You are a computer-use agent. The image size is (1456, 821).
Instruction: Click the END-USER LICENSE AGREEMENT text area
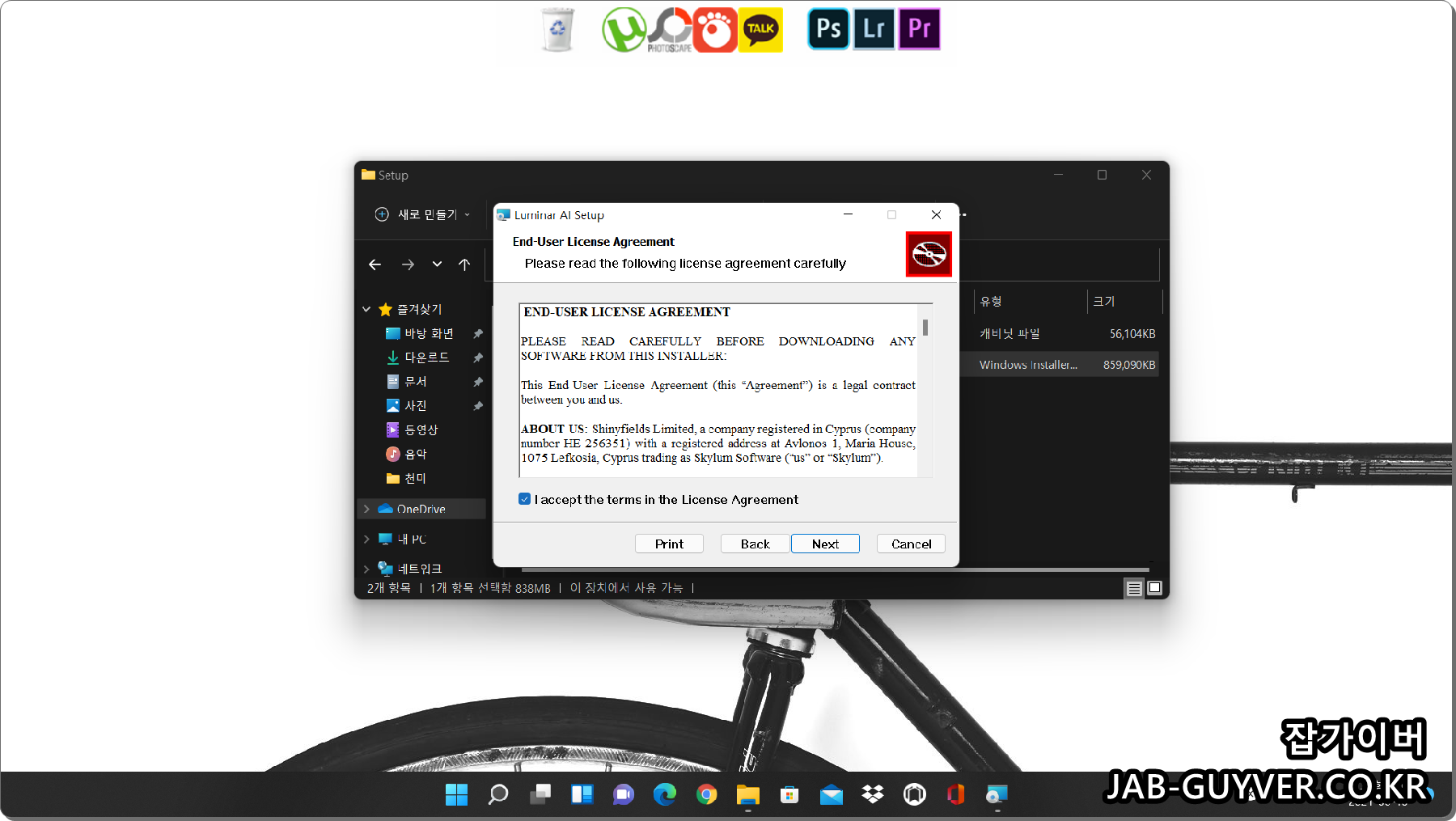coord(718,391)
